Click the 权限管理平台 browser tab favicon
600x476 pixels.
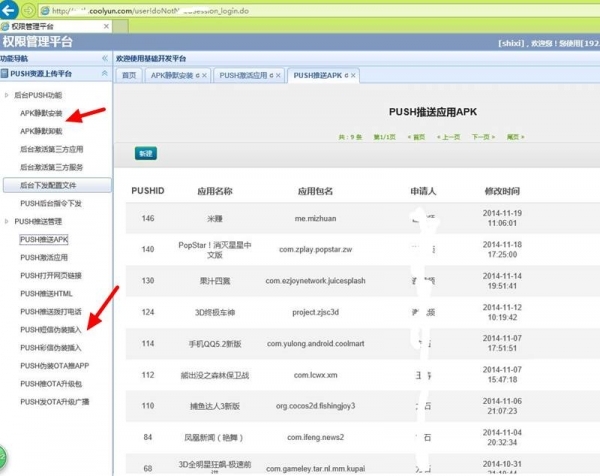pyautogui.click(x=9, y=25)
